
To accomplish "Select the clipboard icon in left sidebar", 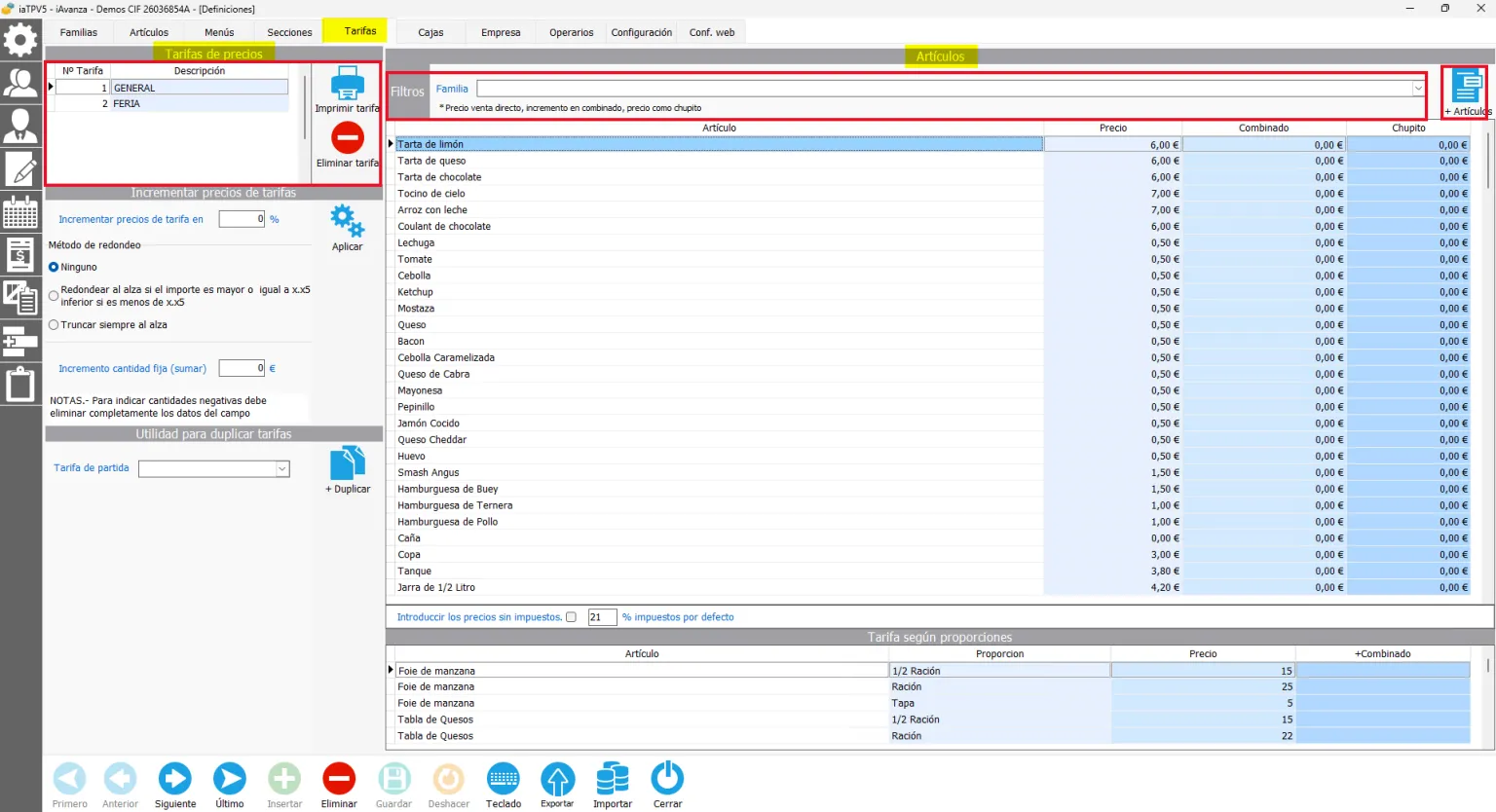I will point(20,384).
